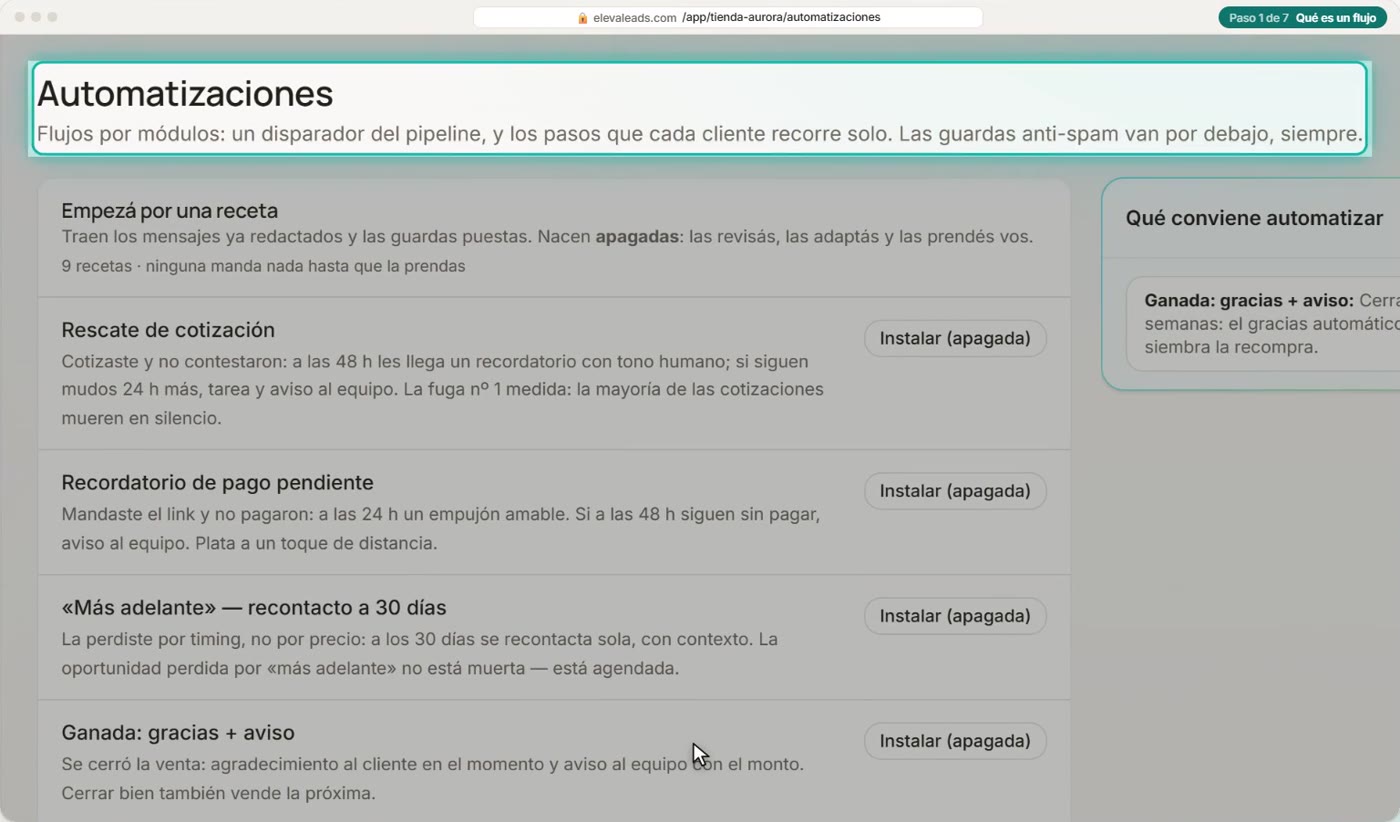Click the 'La perdiste por timing' description
This screenshot has width=1400, height=822.
point(420,654)
